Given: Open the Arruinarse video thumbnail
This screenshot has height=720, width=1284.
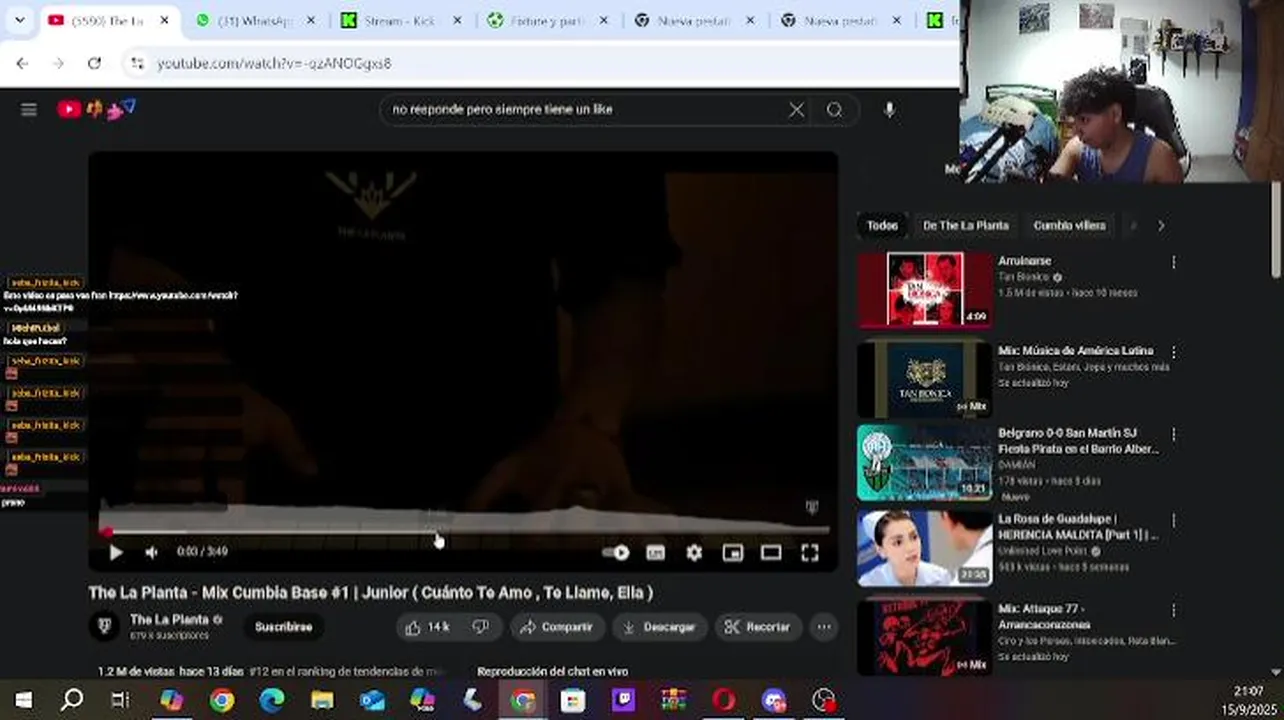Looking at the screenshot, I should click(925, 290).
